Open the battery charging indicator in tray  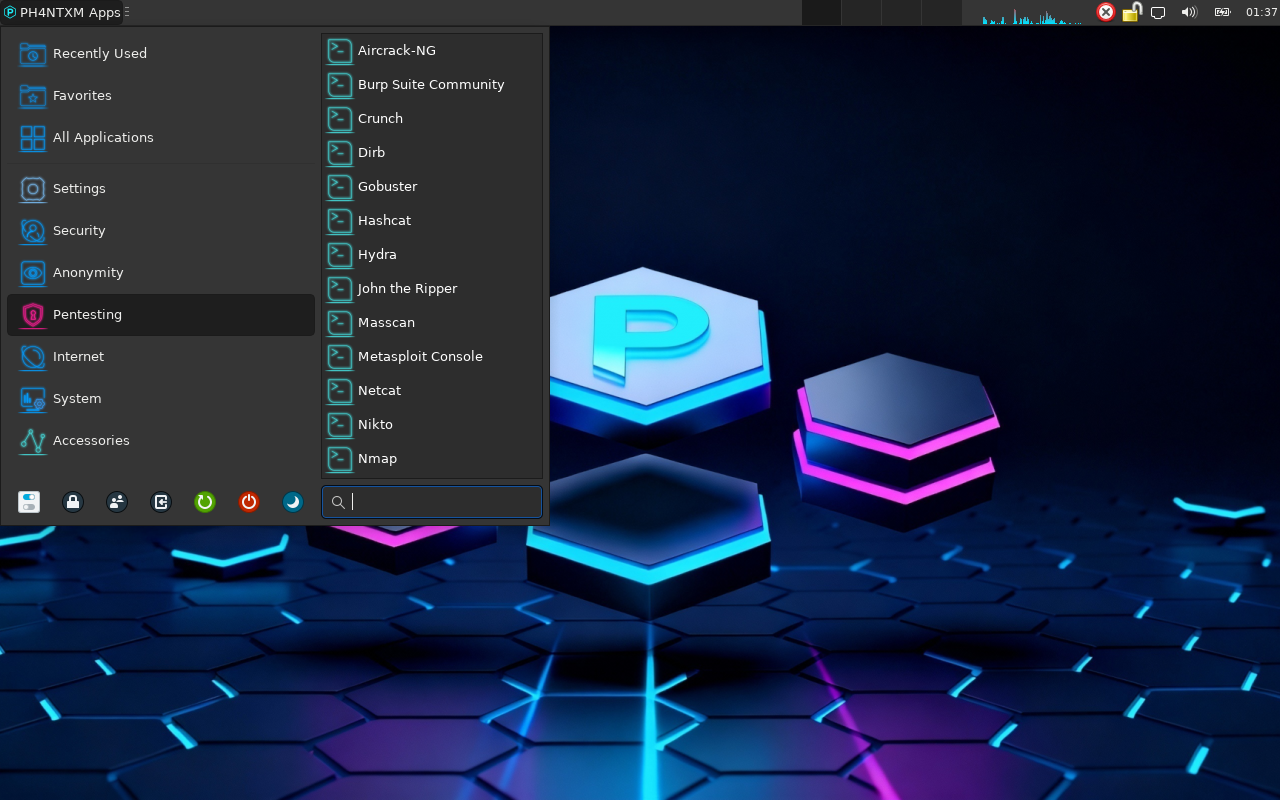[1221, 13]
